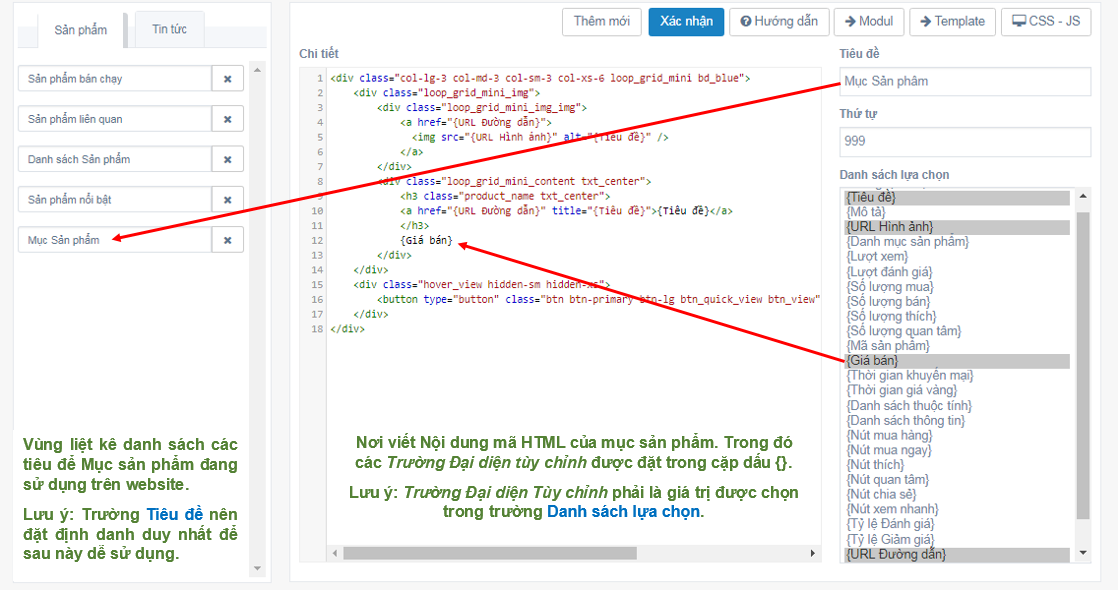1118x590 pixels.
Task: Select {Số lượng bán} option
Action: 957,301
